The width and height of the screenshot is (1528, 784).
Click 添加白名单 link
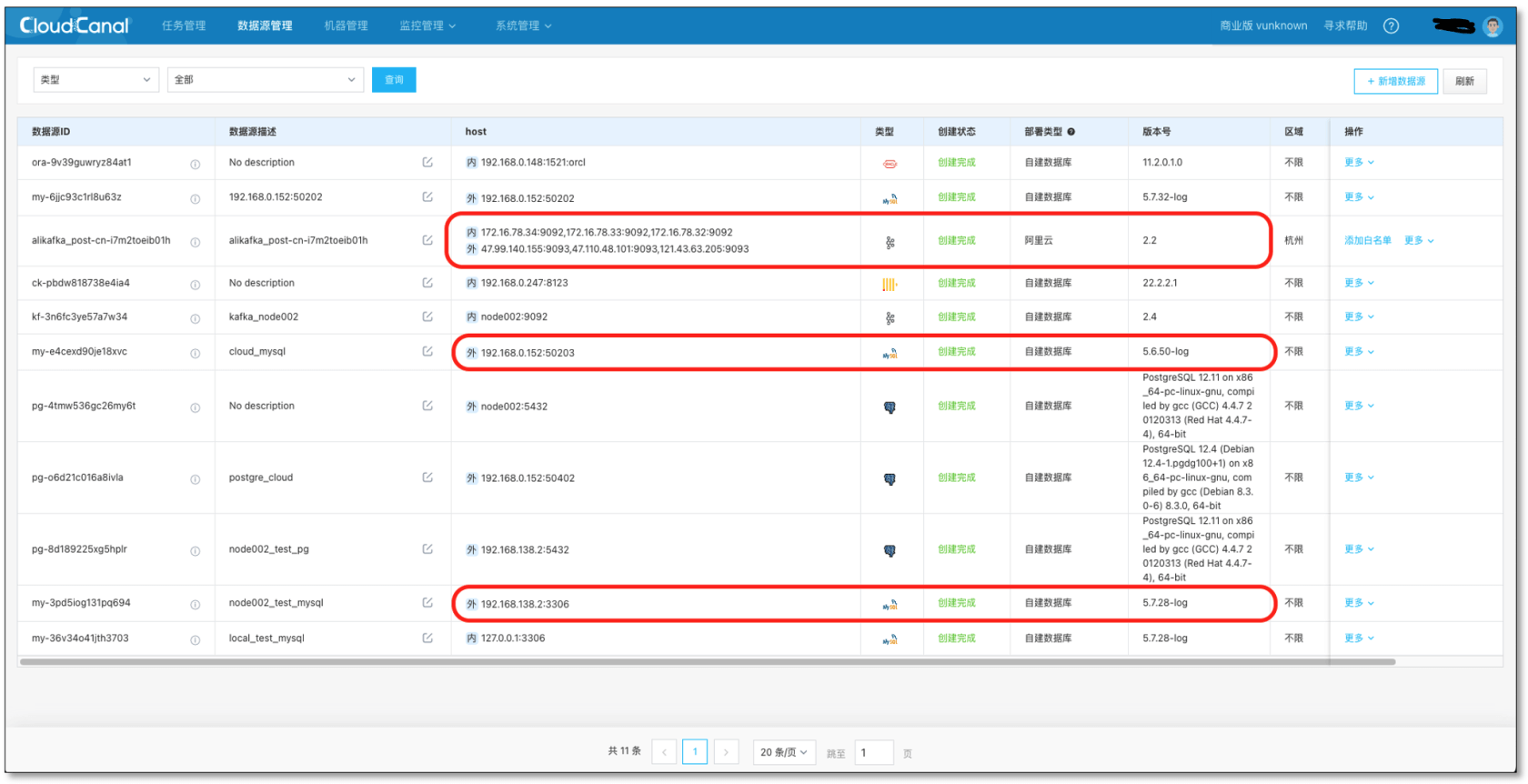[x=1368, y=240]
